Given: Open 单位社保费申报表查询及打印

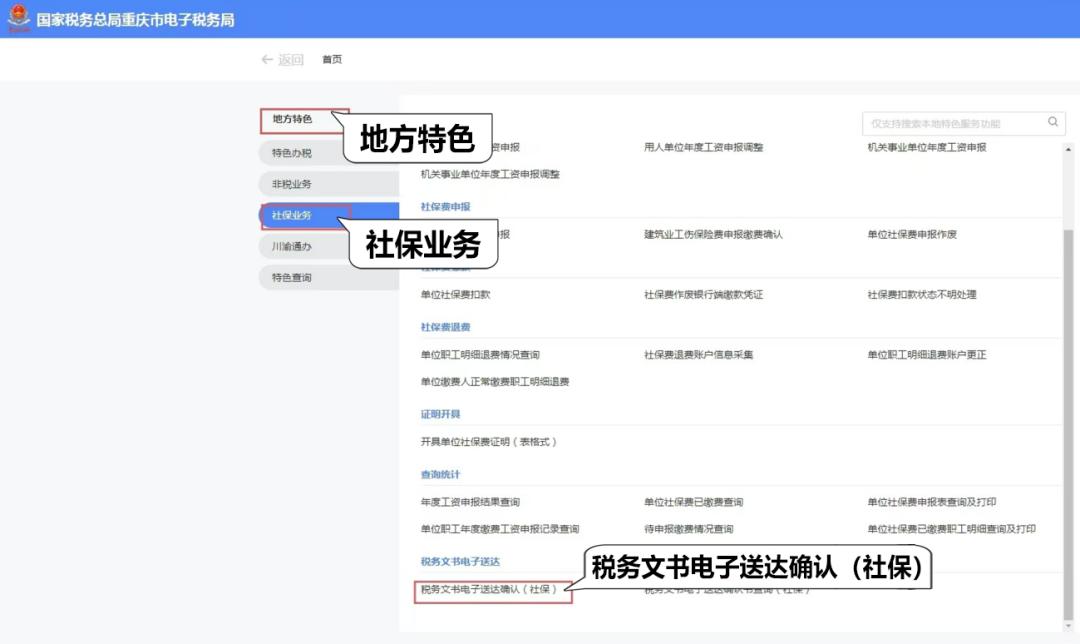Looking at the screenshot, I should (x=931, y=502).
